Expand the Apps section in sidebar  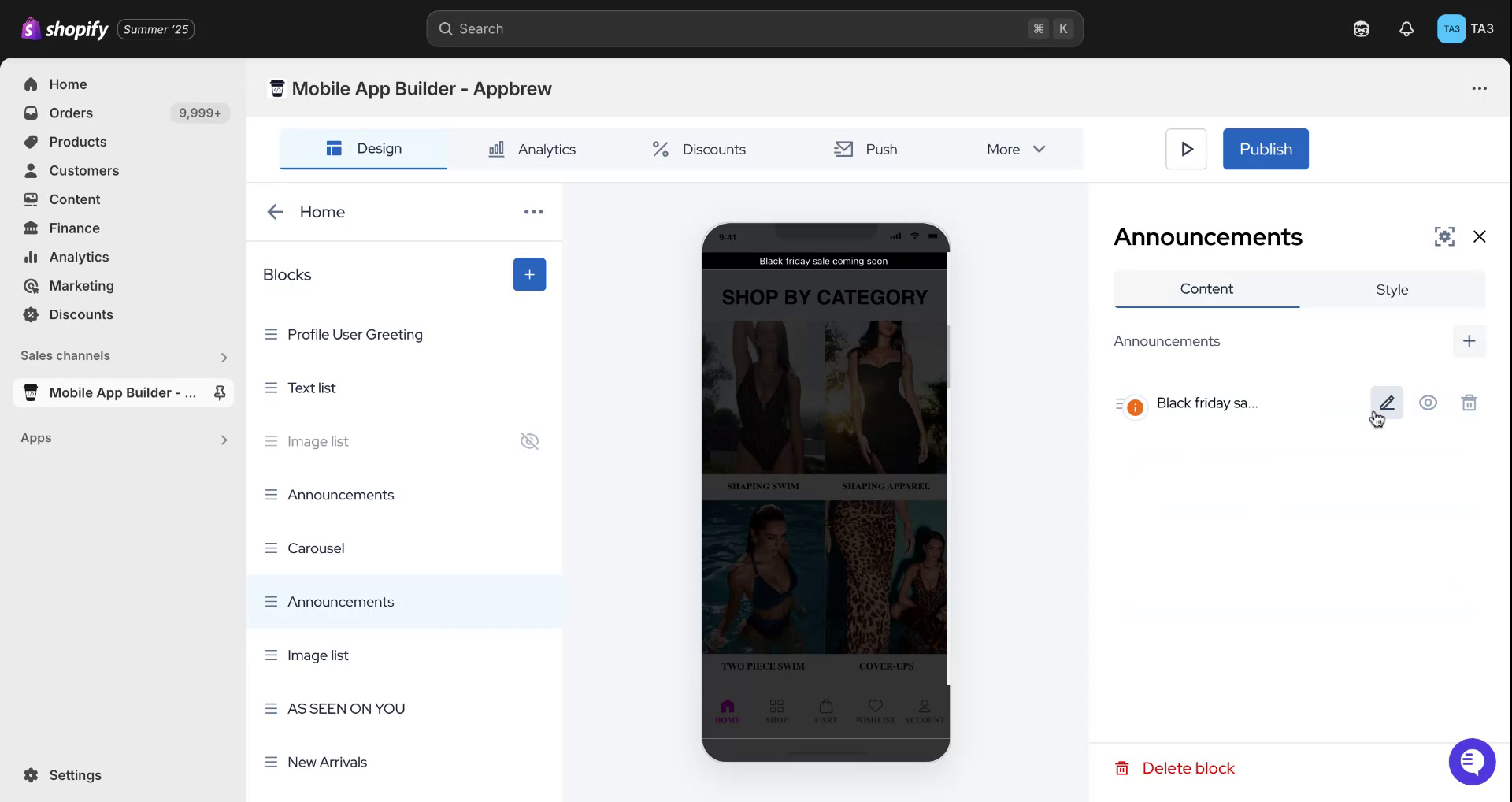(x=224, y=439)
